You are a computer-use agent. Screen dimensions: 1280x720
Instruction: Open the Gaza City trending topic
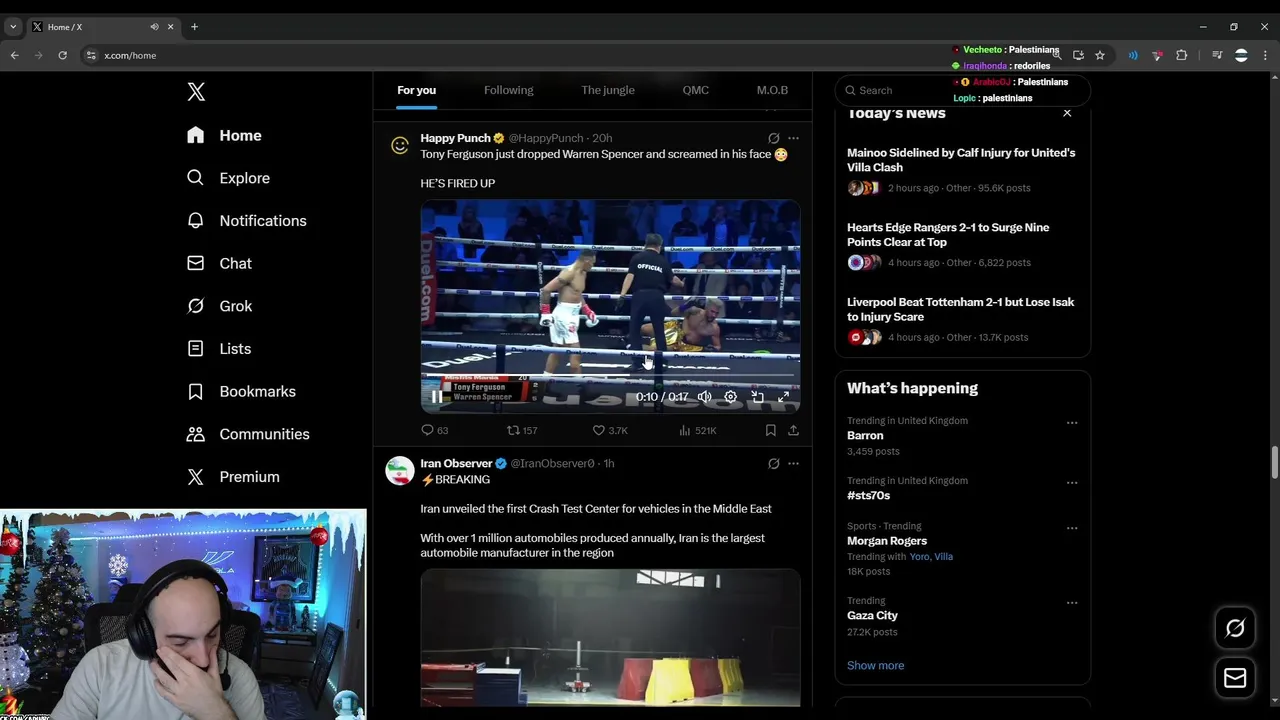tap(872, 616)
